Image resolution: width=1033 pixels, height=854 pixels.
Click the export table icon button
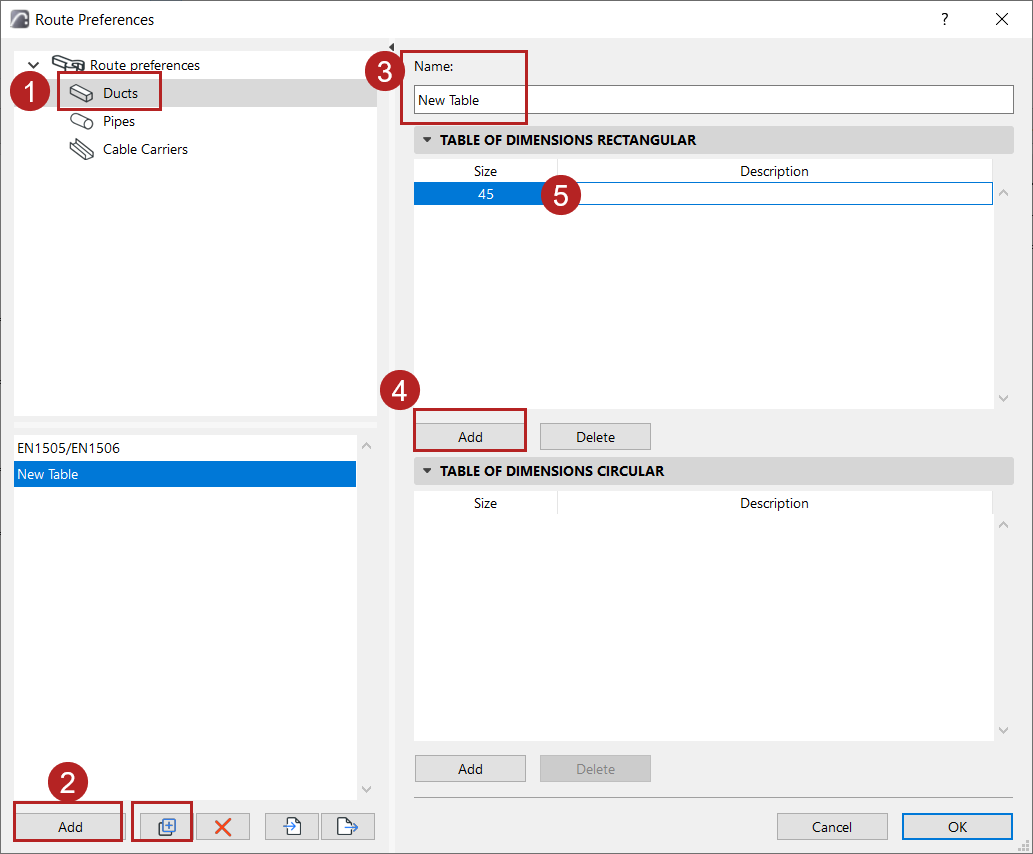click(348, 826)
